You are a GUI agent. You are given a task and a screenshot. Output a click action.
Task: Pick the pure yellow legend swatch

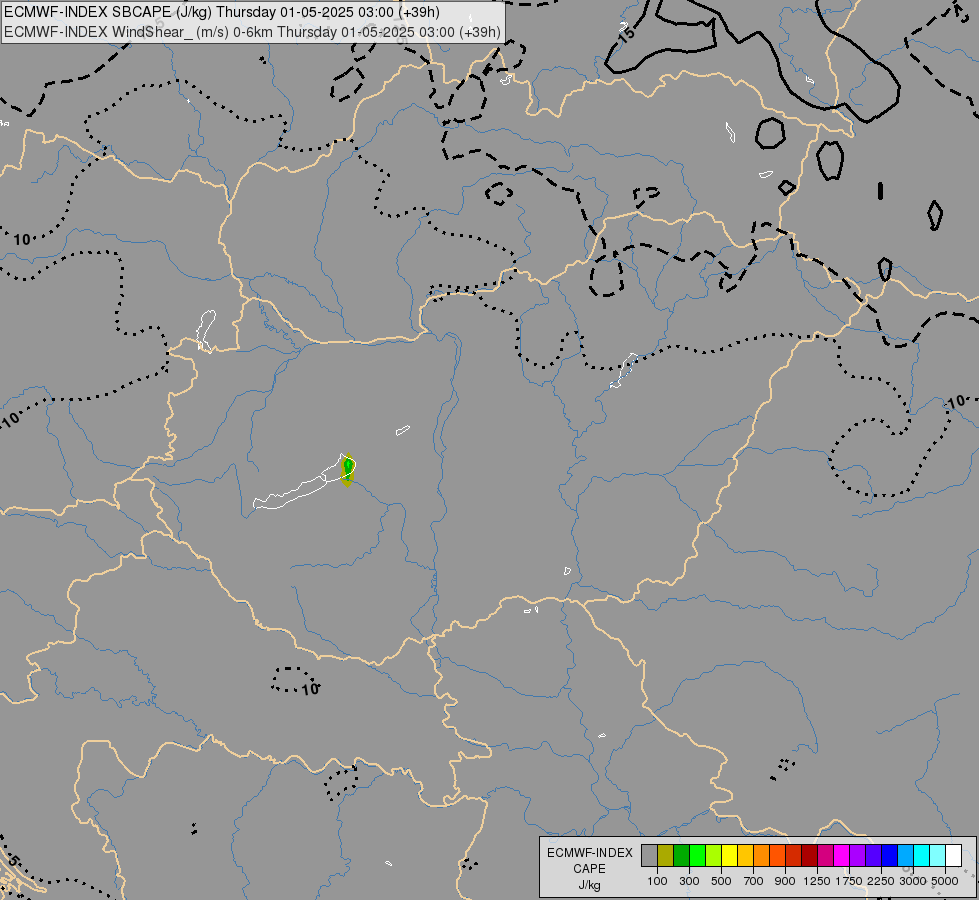pos(729,856)
